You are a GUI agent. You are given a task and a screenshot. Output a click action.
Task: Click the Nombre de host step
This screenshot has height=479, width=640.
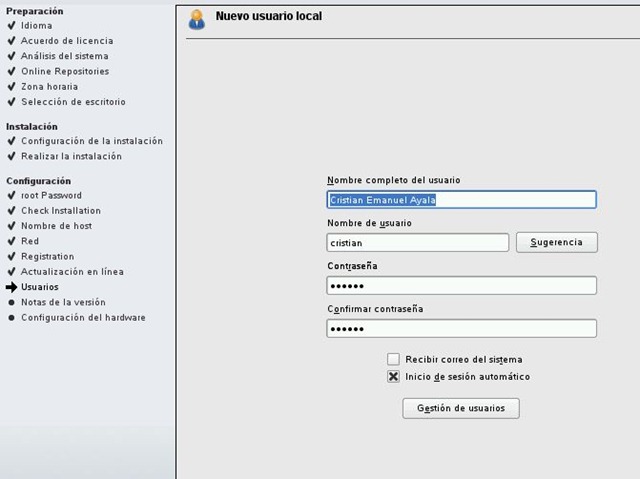pyautogui.click(x=56, y=226)
